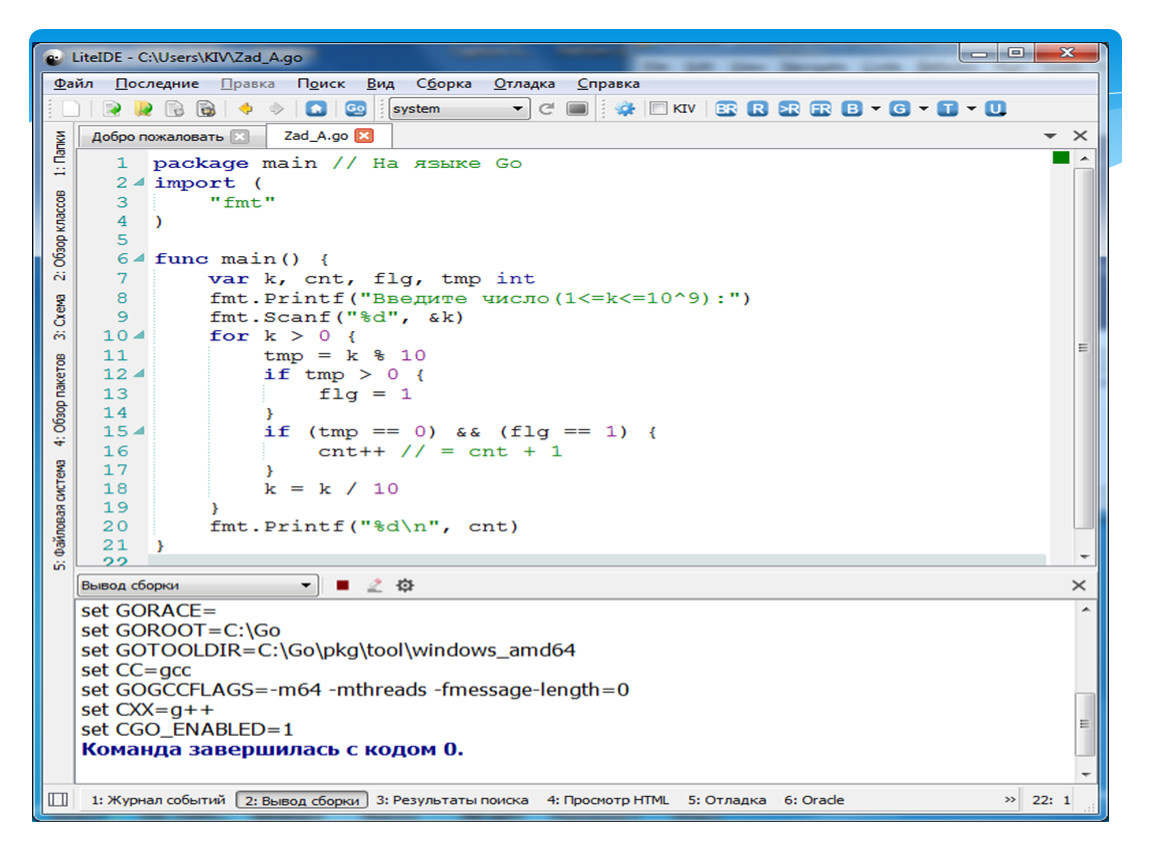Click the New file toolbar icon

71,109
